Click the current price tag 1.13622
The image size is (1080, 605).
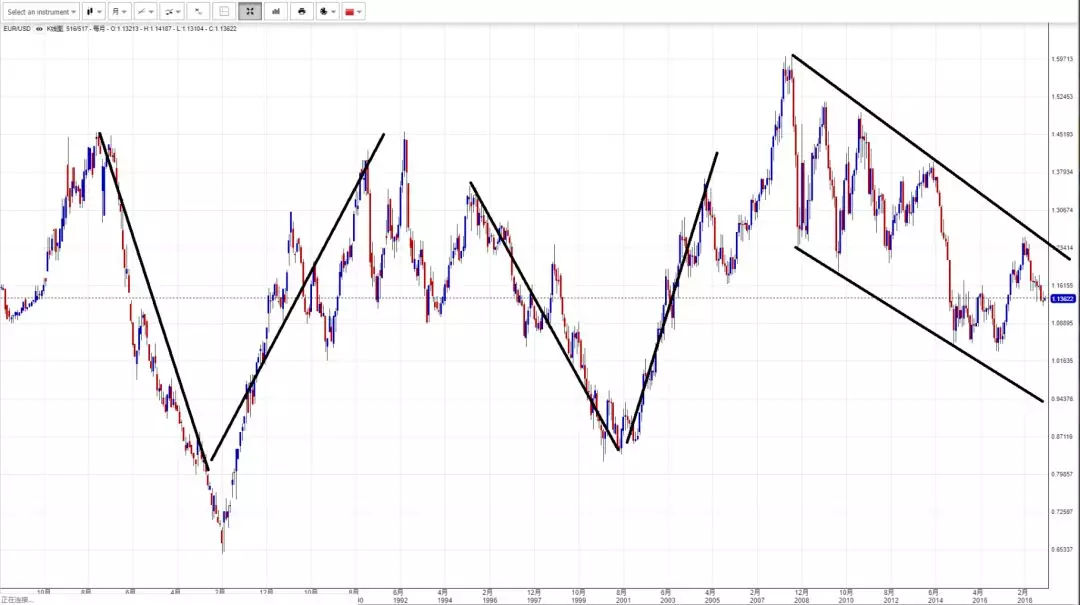1062,298
